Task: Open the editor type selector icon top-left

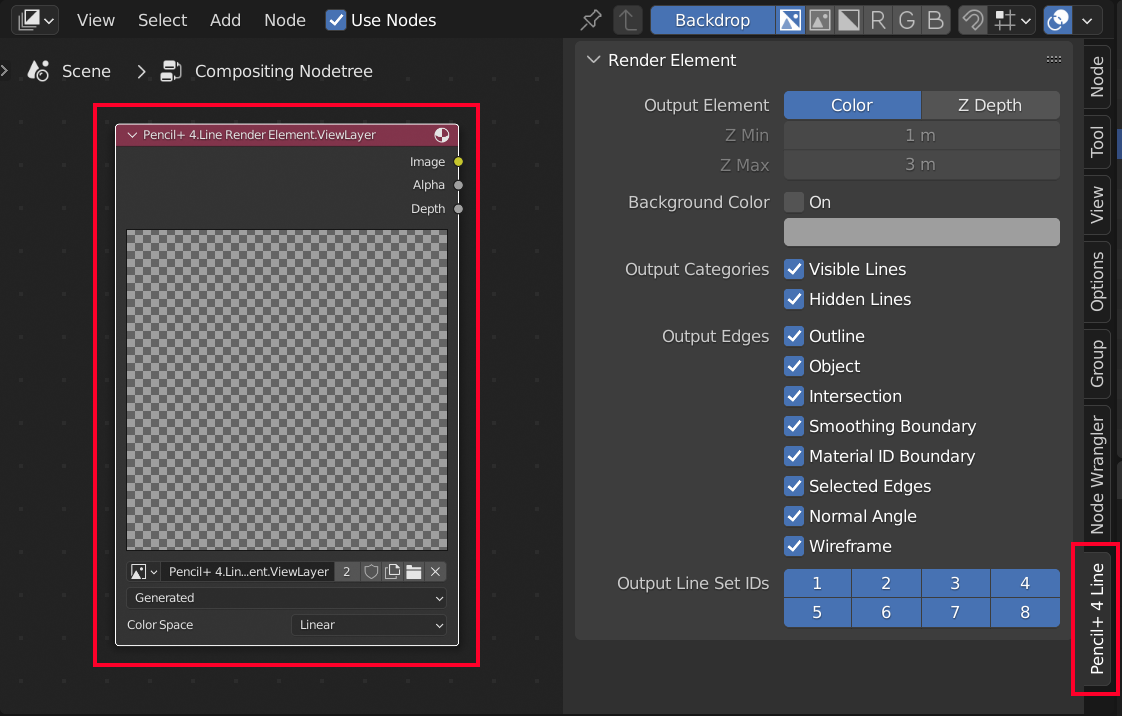Action: (30, 19)
